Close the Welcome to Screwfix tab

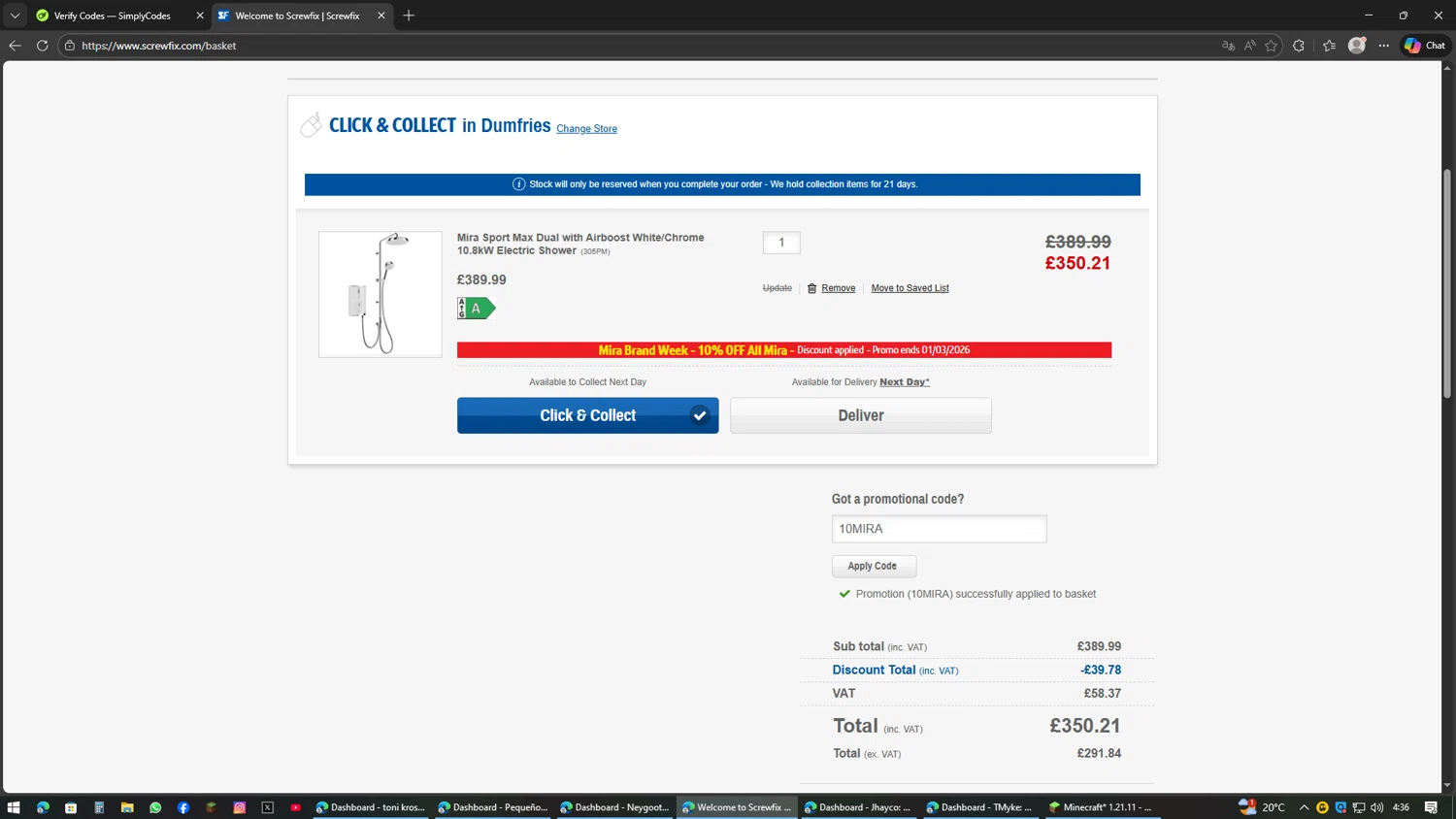click(x=381, y=16)
